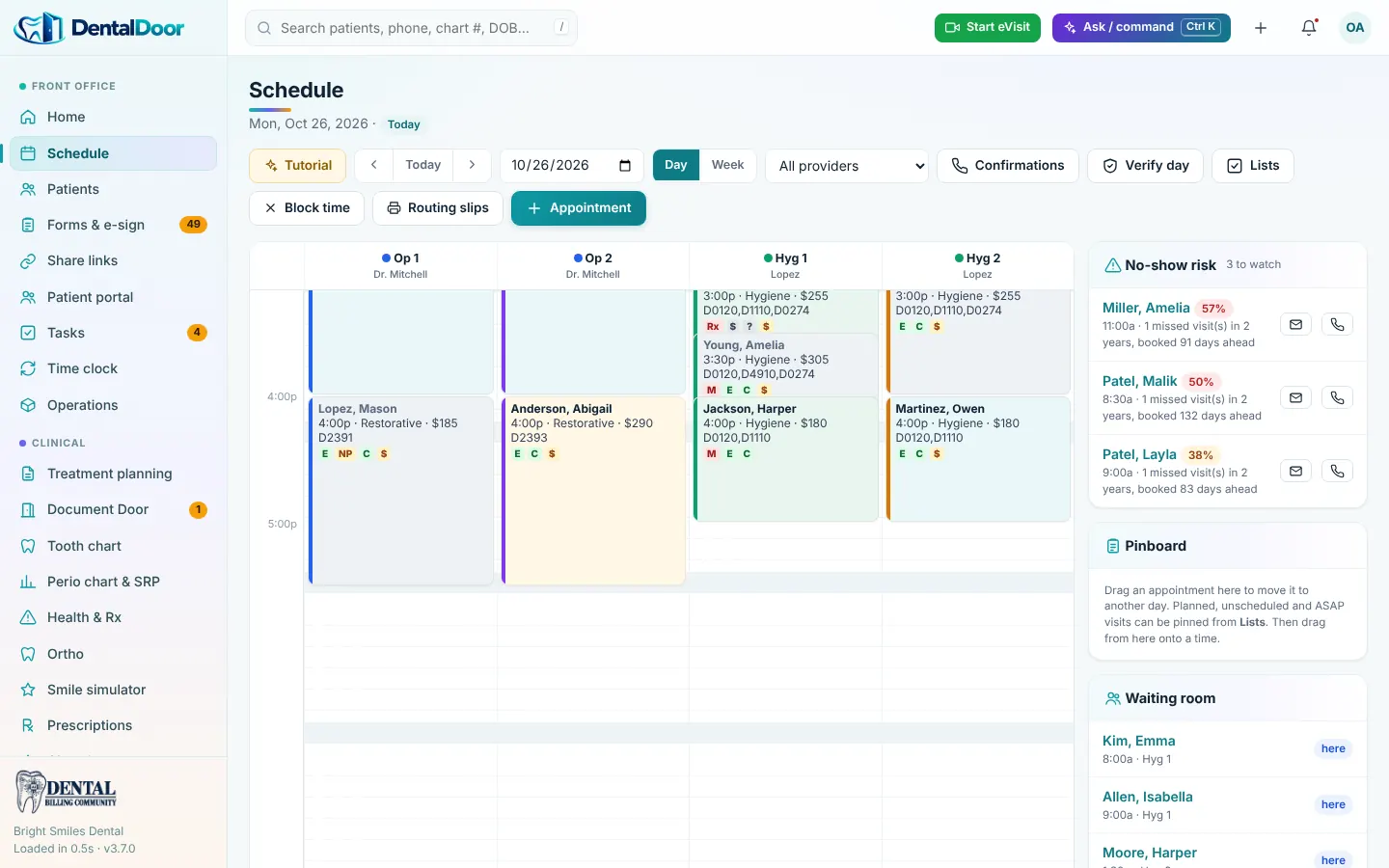This screenshot has height=868, width=1389.
Task: Jump to Today button
Action: point(423,165)
